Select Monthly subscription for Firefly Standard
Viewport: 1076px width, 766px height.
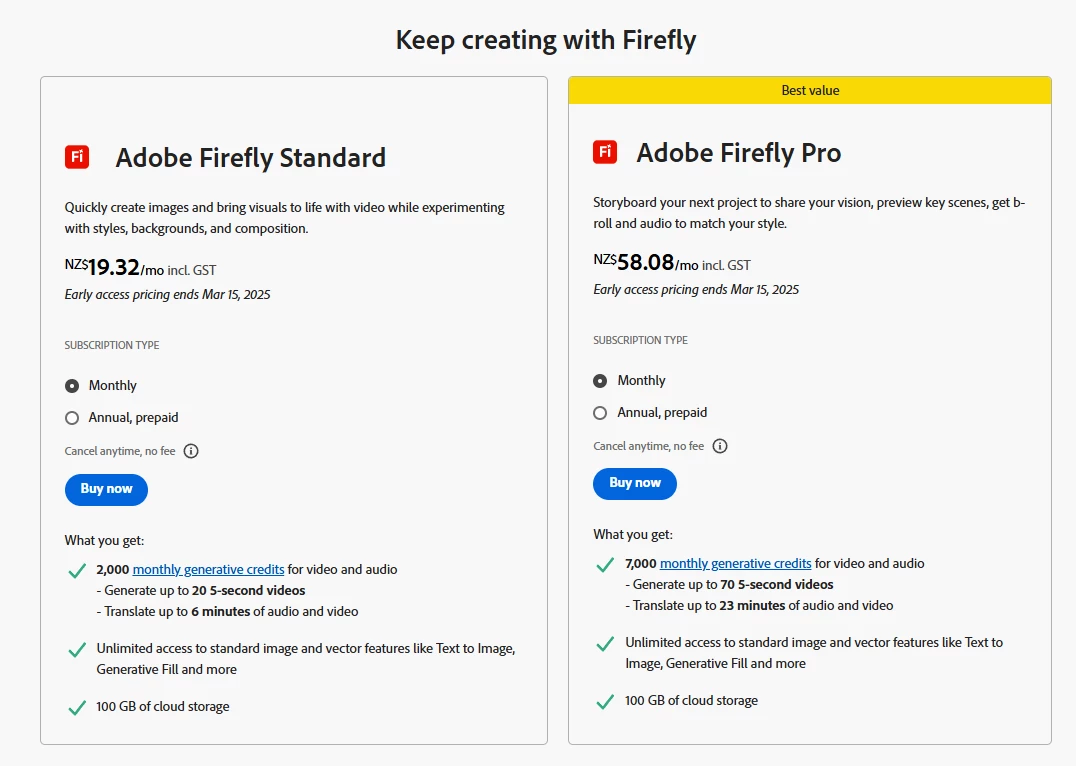click(72, 386)
